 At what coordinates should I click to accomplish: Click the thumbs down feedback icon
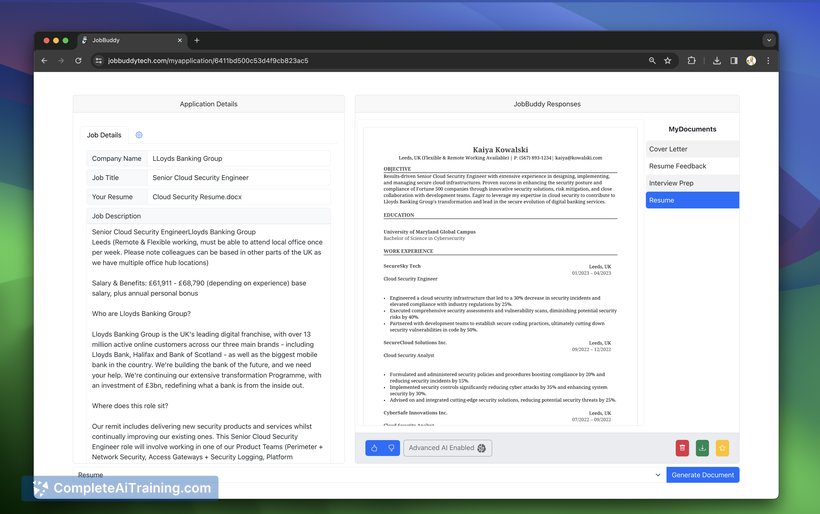[391, 448]
